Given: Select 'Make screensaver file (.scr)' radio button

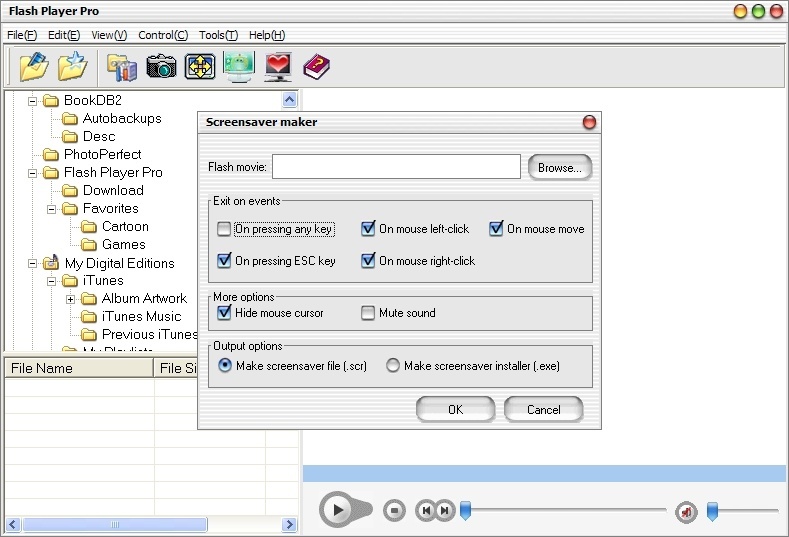Looking at the screenshot, I should [x=225, y=365].
